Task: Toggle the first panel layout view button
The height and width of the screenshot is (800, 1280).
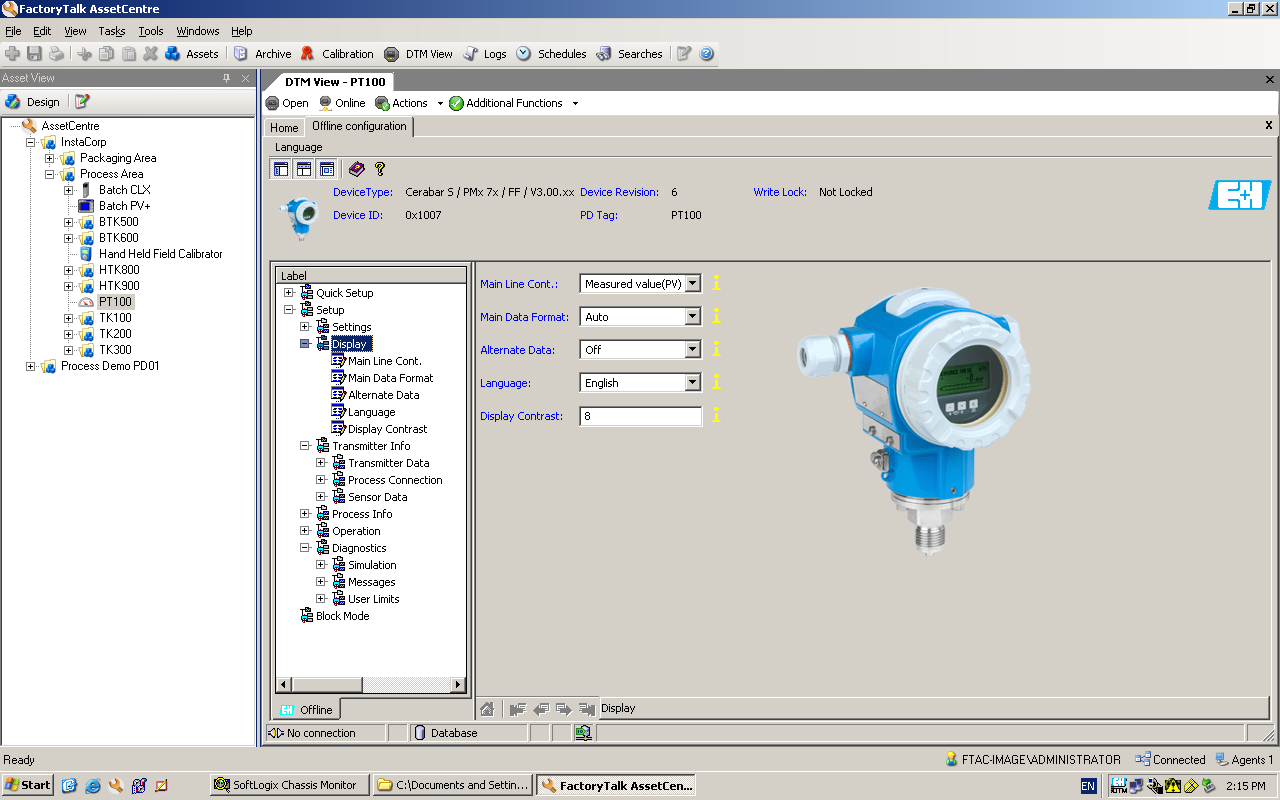Action: [x=281, y=169]
